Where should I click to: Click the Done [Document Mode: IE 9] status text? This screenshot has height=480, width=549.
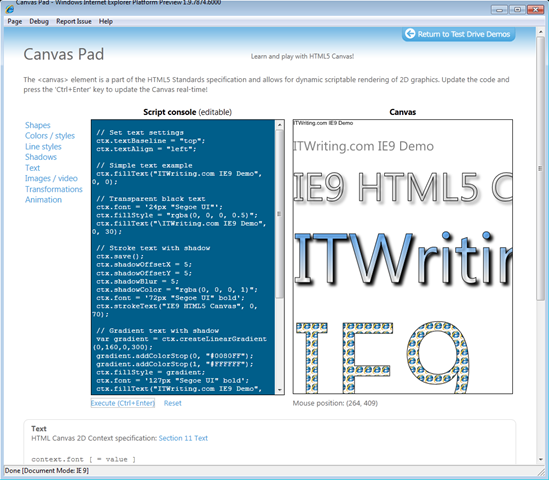tap(47, 470)
